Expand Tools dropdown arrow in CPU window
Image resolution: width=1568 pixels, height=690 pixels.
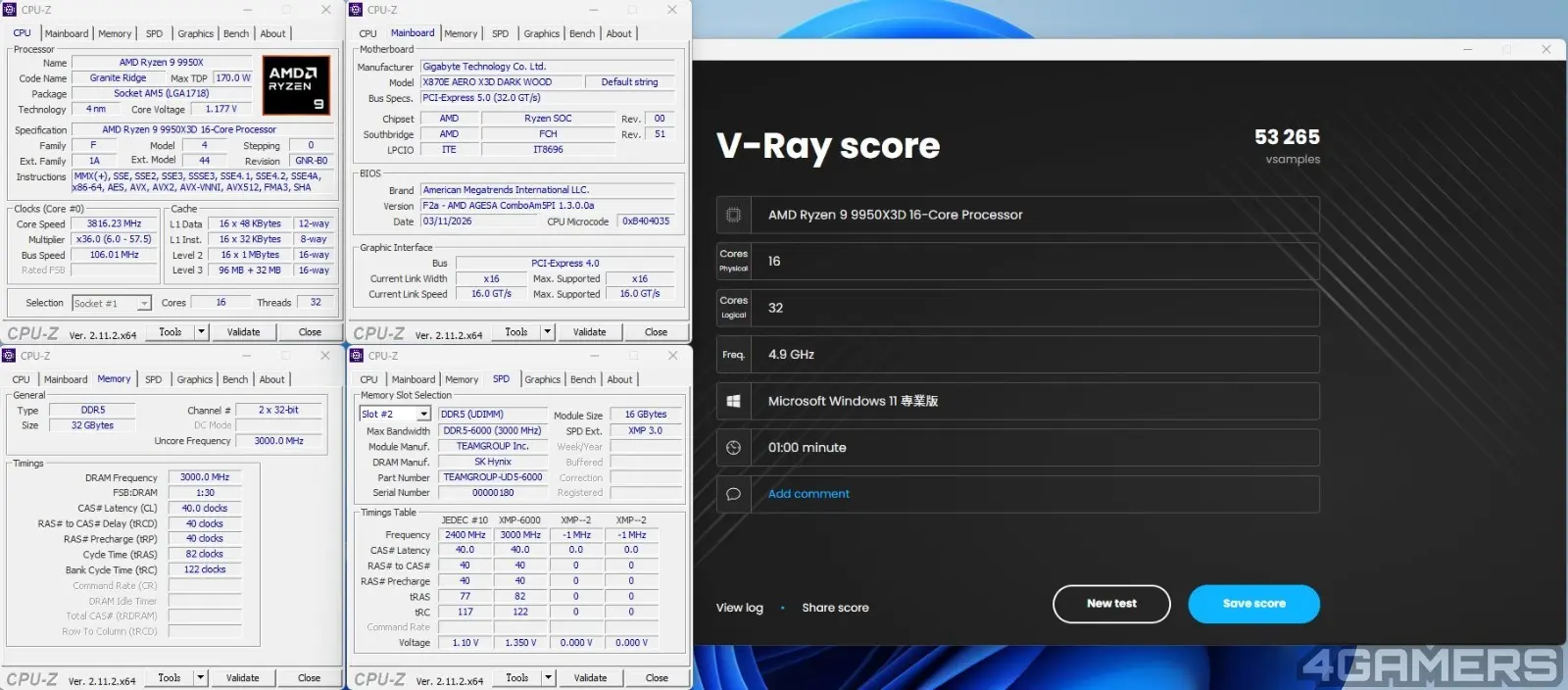click(201, 332)
